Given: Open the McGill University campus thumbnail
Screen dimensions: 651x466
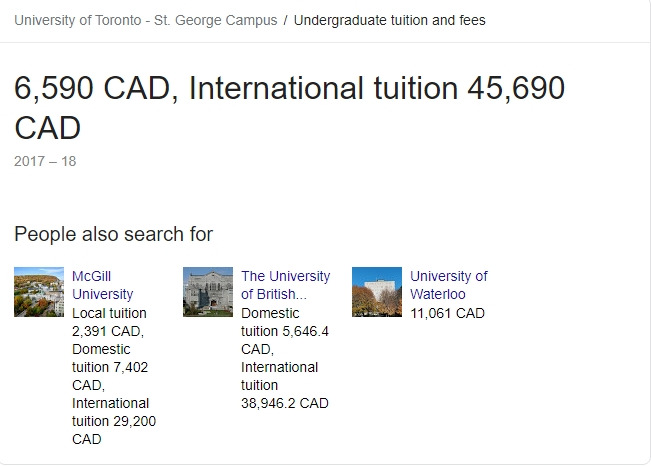Looking at the screenshot, I should click(39, 291).
